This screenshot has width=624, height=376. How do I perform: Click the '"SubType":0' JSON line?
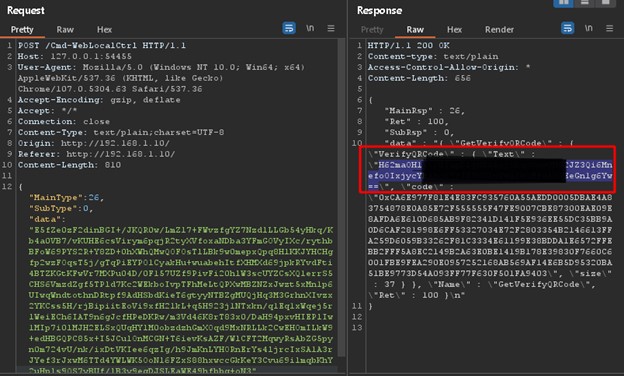coord(60,208)
